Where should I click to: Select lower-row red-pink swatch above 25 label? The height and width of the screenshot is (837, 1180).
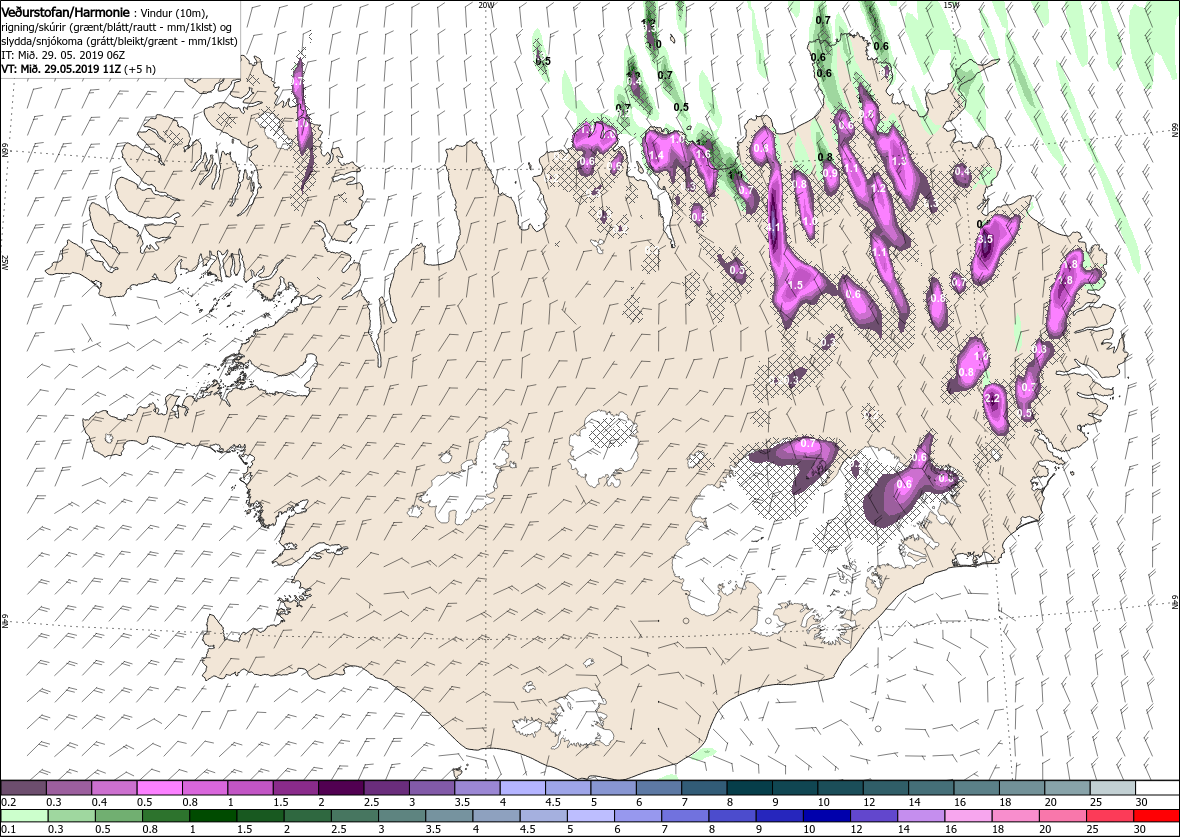(1109, 816)
